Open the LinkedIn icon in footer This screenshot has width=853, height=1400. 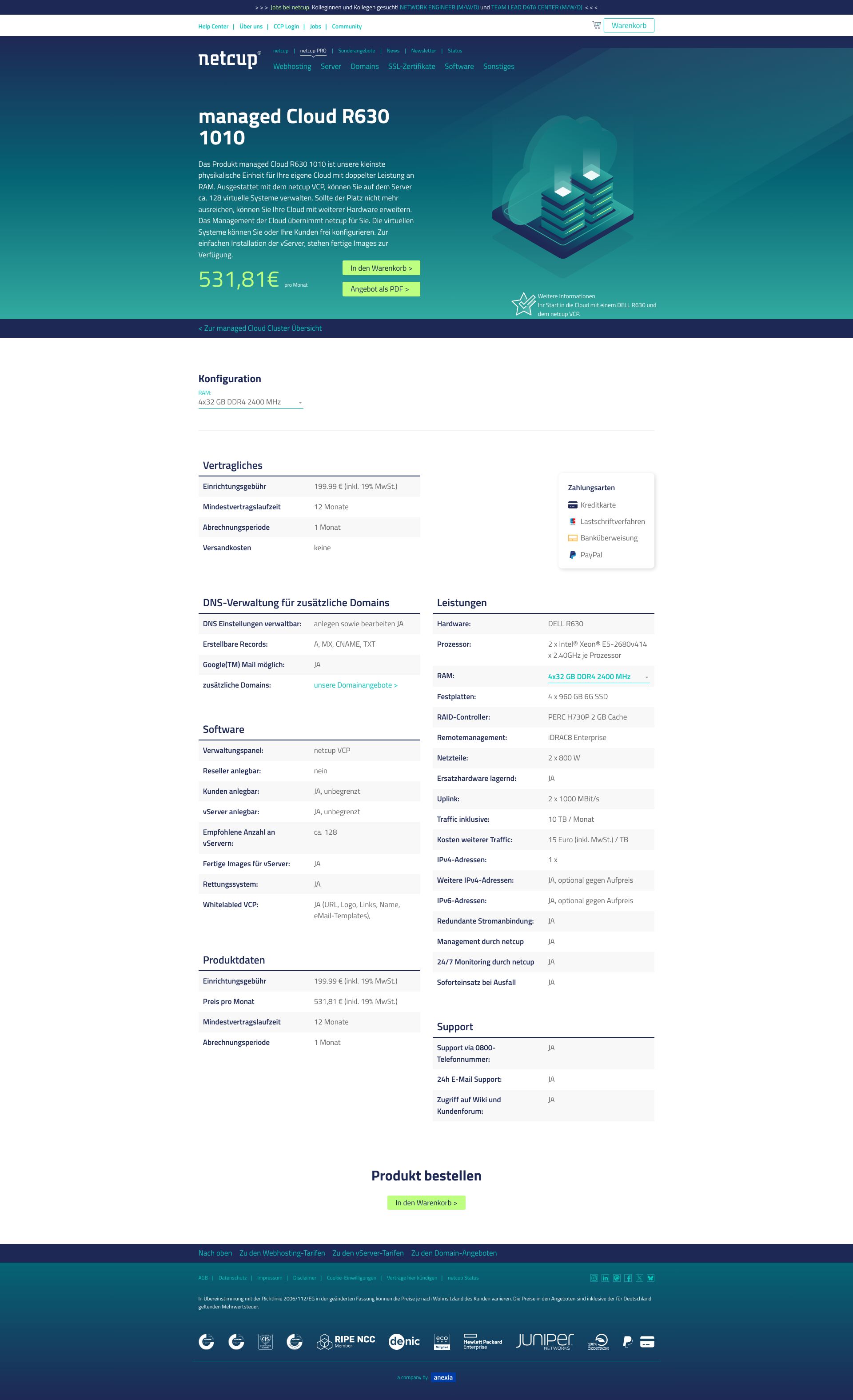tap(606, 1278)
